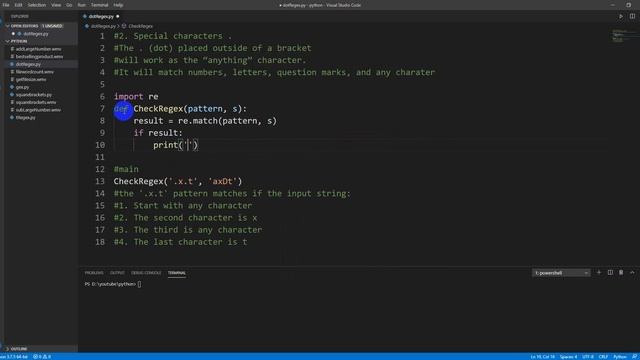Open the Help menu

[x=118, y=5]
